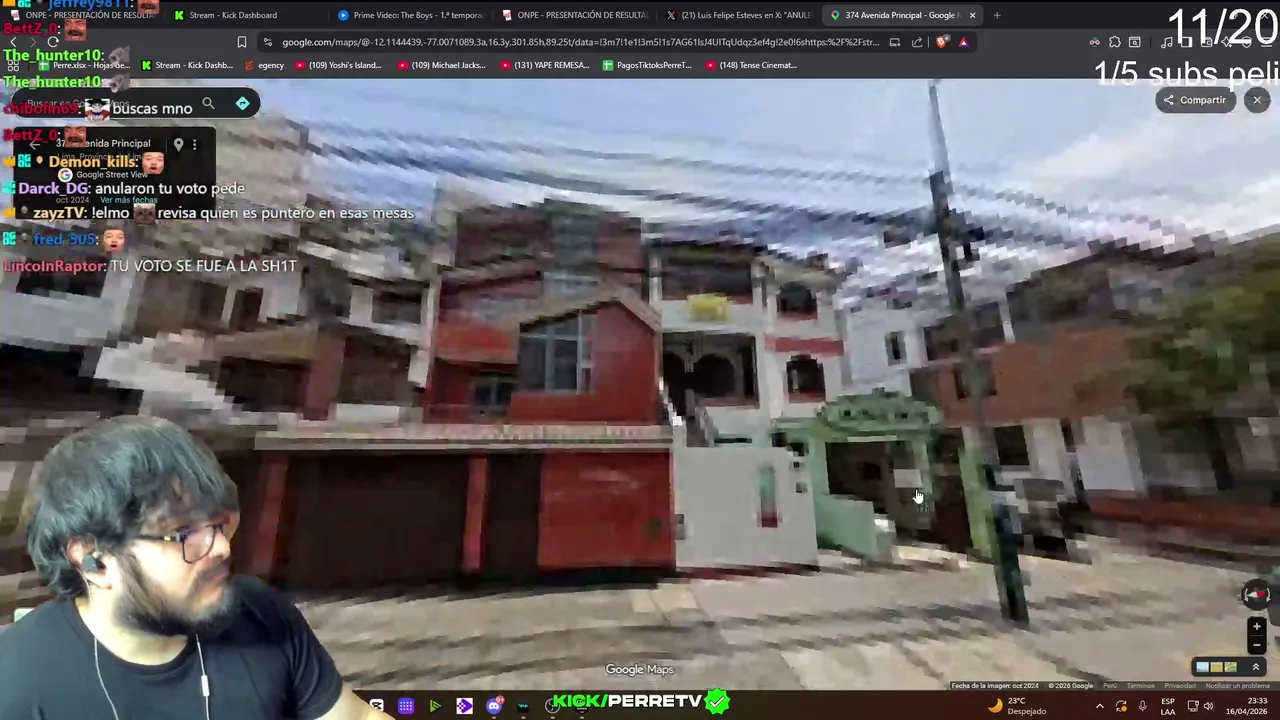Open the purple grid app in taskbar
The image size is (1280, 720).
click(x=406, y=706)
